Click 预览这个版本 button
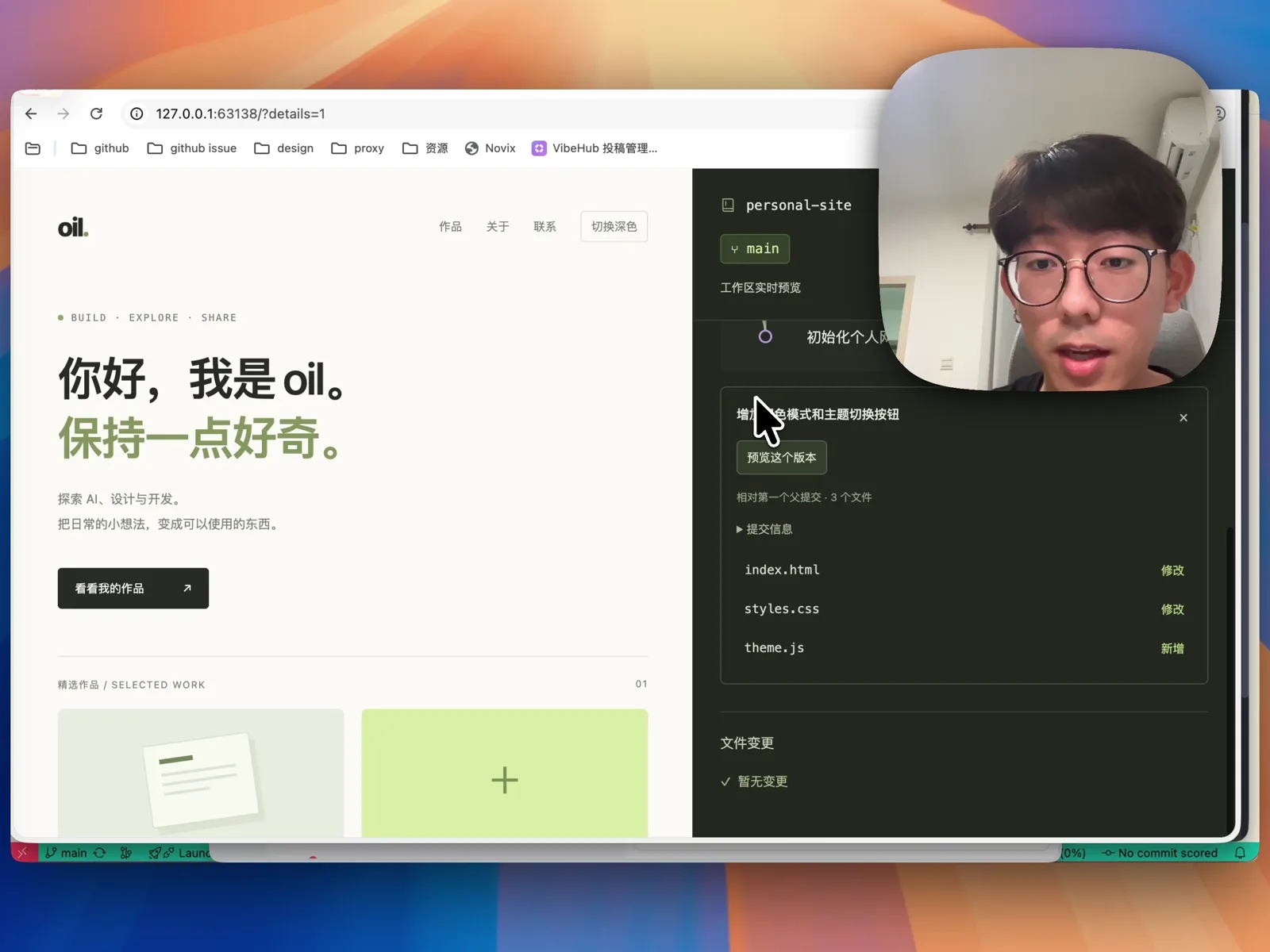Screen dimensions: 1270x952 pos(782,458)
